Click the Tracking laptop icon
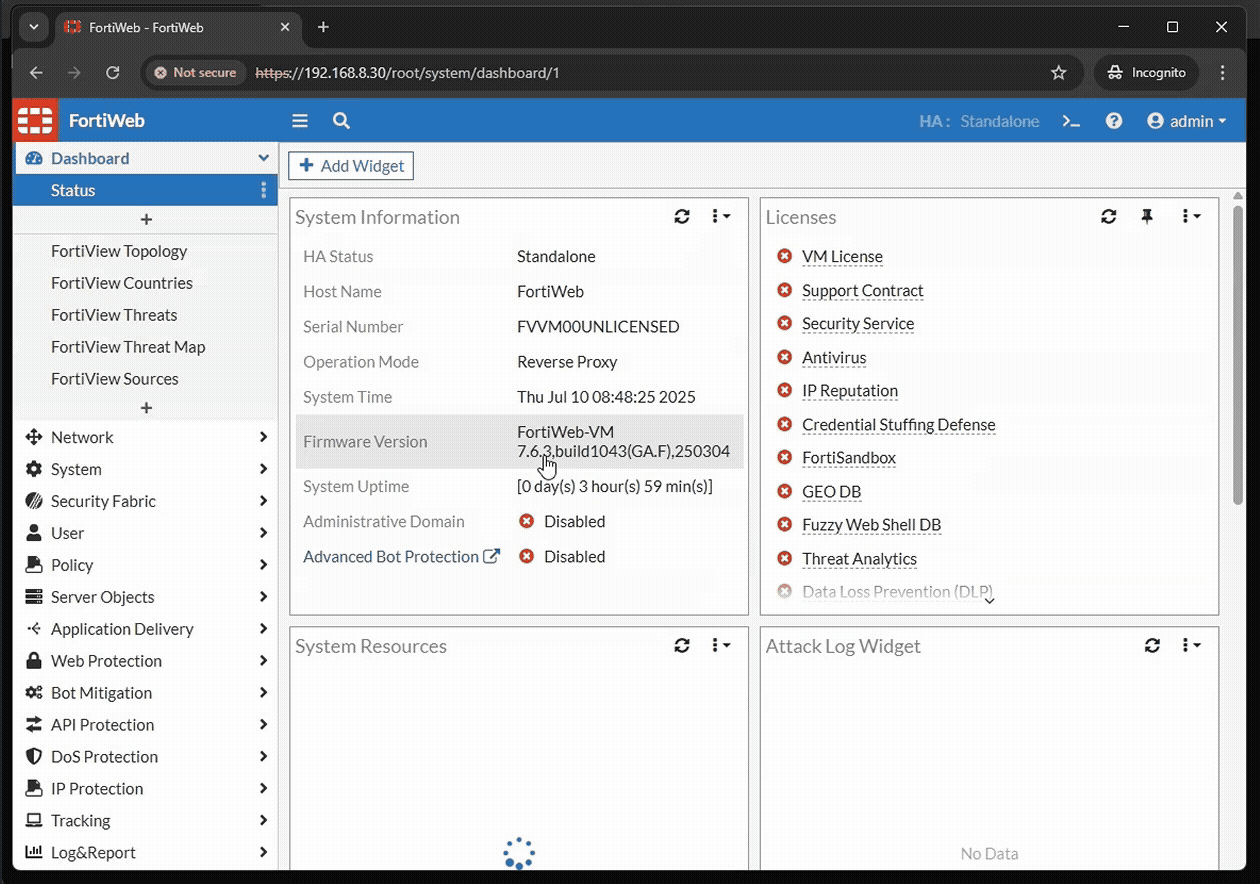The image size is (1260, 884). click(x=34, y=821)
